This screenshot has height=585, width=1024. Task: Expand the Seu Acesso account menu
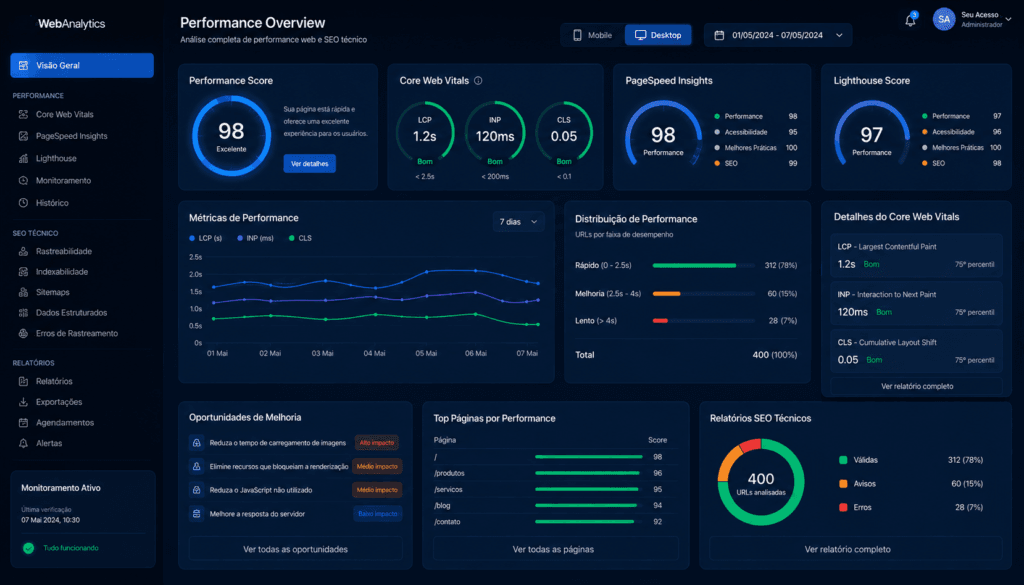tap(1008, 19)
